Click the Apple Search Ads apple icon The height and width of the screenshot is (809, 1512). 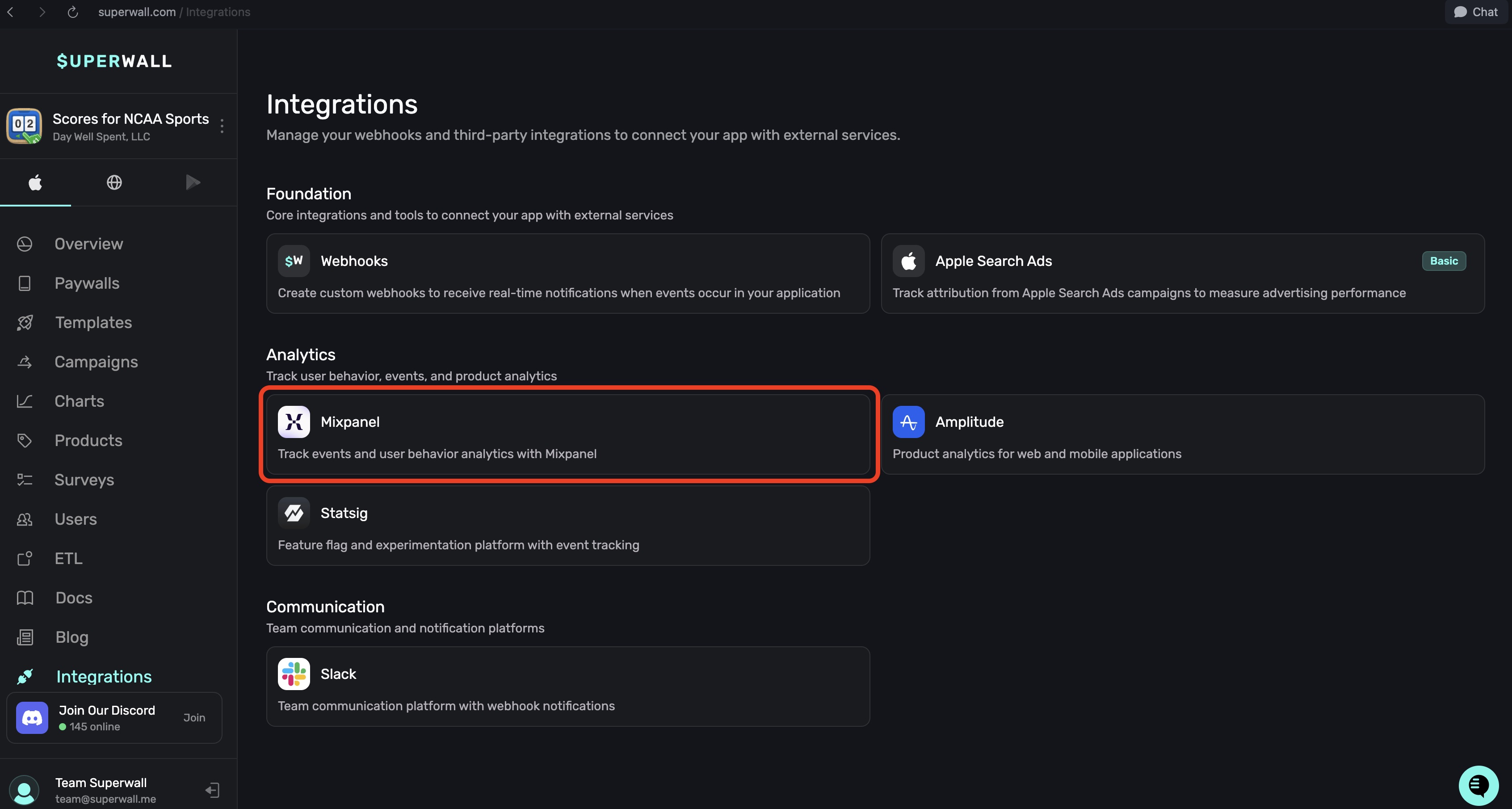[908, 261]
